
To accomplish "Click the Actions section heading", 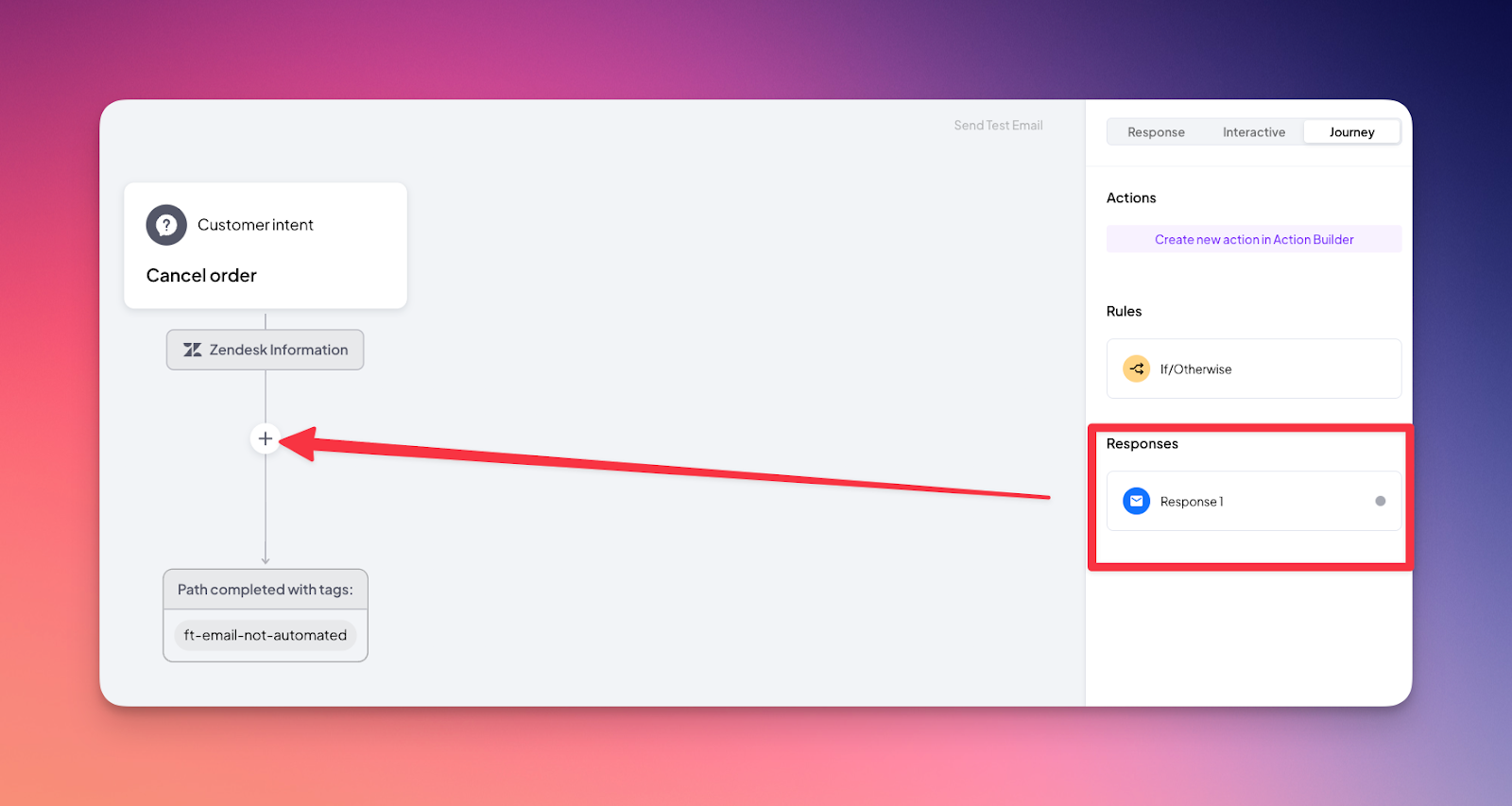I will tap(1131, 197).
